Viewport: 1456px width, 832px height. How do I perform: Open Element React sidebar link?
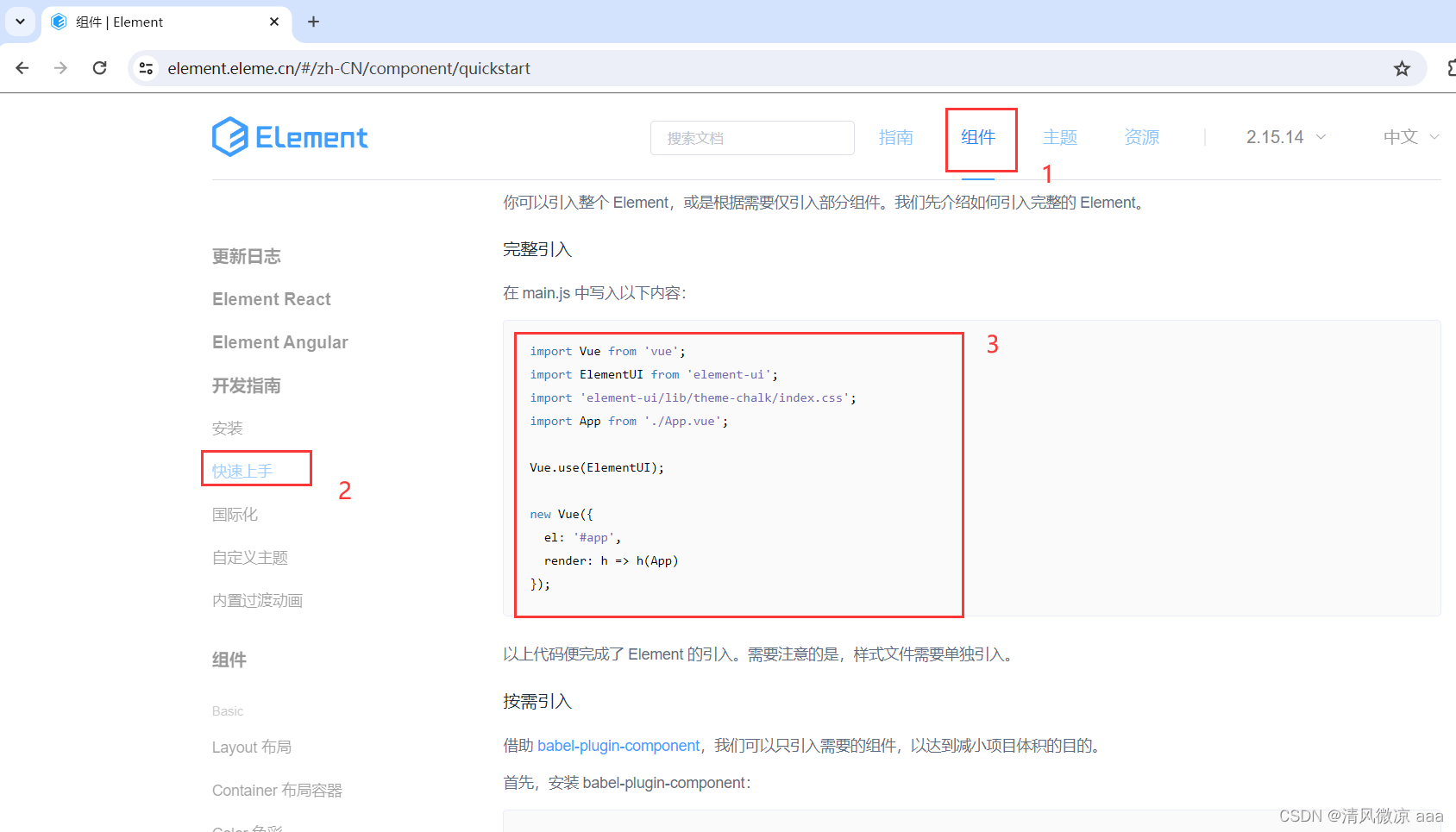click(x=272, y=299)
